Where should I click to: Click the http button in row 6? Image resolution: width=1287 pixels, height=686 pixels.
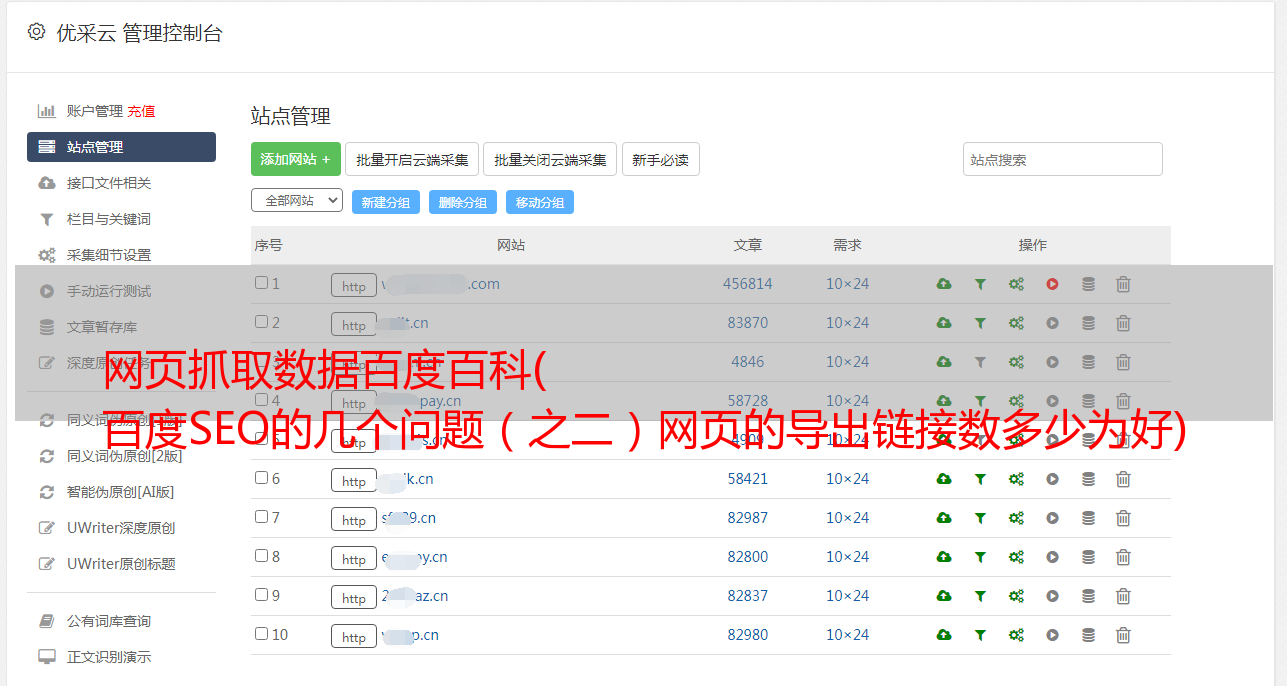click(354, 480)
